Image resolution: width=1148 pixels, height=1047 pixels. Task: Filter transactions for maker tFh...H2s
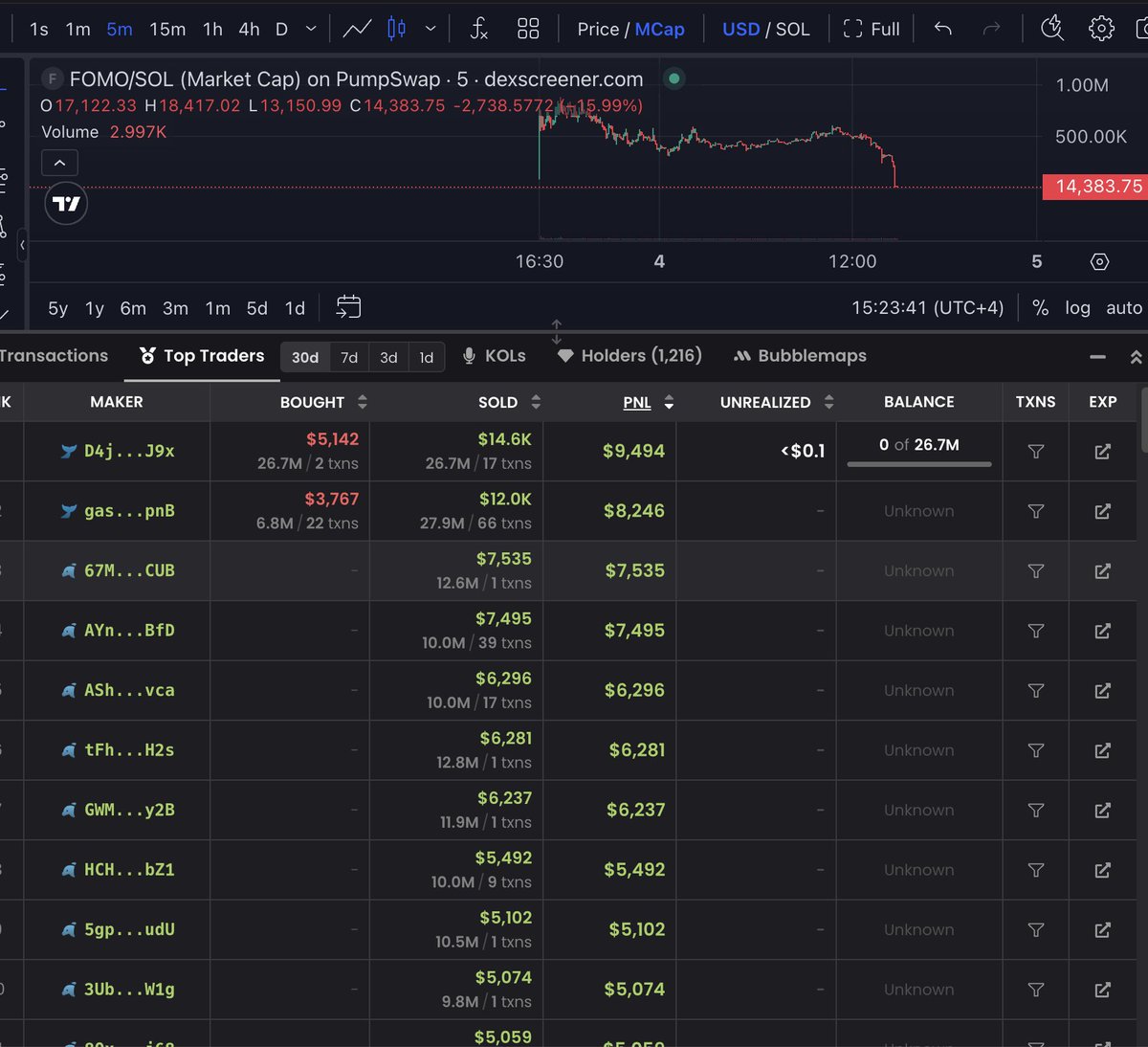(1035, 750)
